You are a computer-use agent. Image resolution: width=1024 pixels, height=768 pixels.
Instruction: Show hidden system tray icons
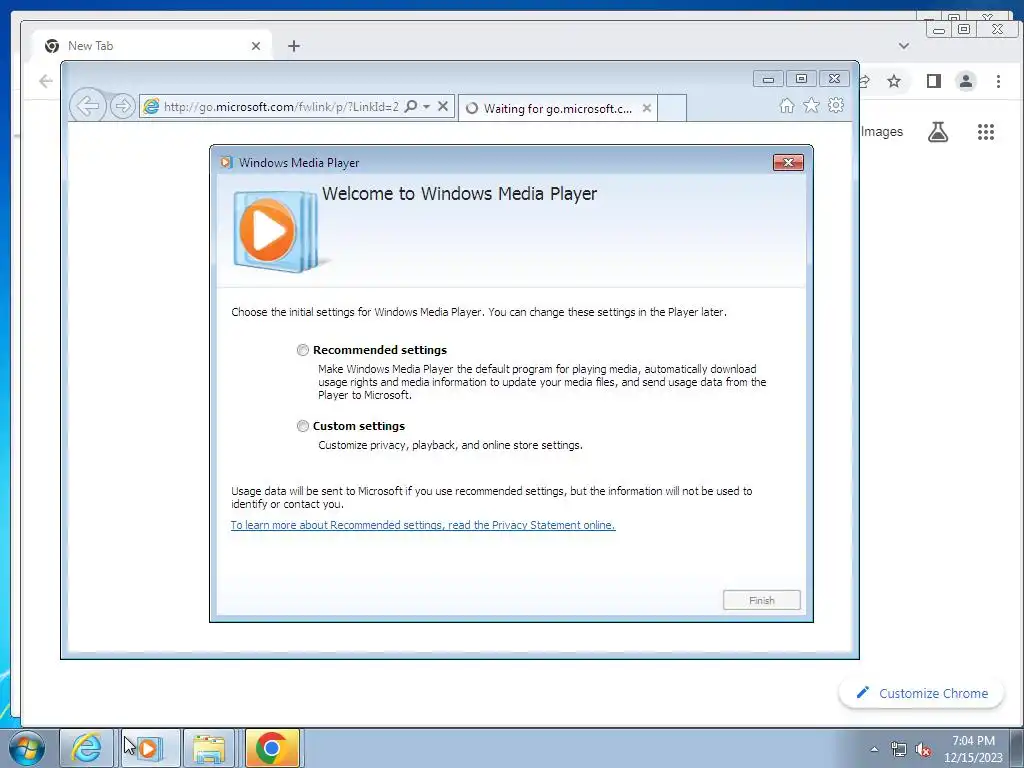[x=874, y=748]
